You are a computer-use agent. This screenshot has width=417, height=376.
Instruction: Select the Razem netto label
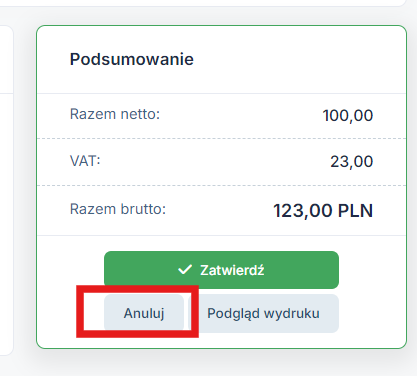point(115,114)
